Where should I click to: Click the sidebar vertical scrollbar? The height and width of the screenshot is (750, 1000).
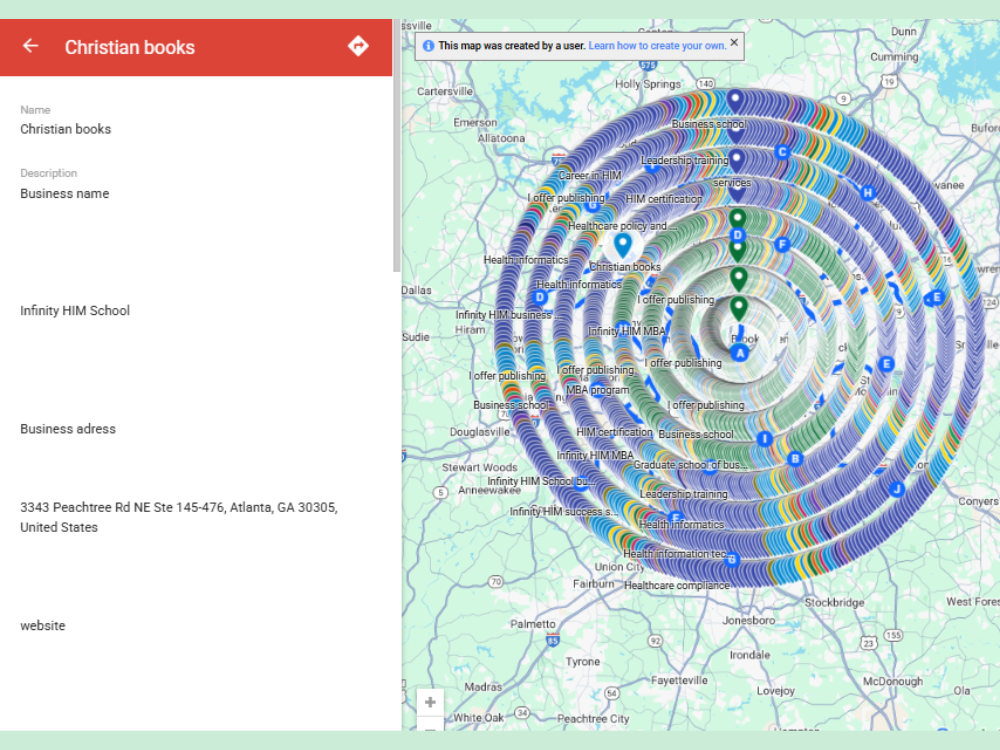pyautogui.click(x=397, y=145)
